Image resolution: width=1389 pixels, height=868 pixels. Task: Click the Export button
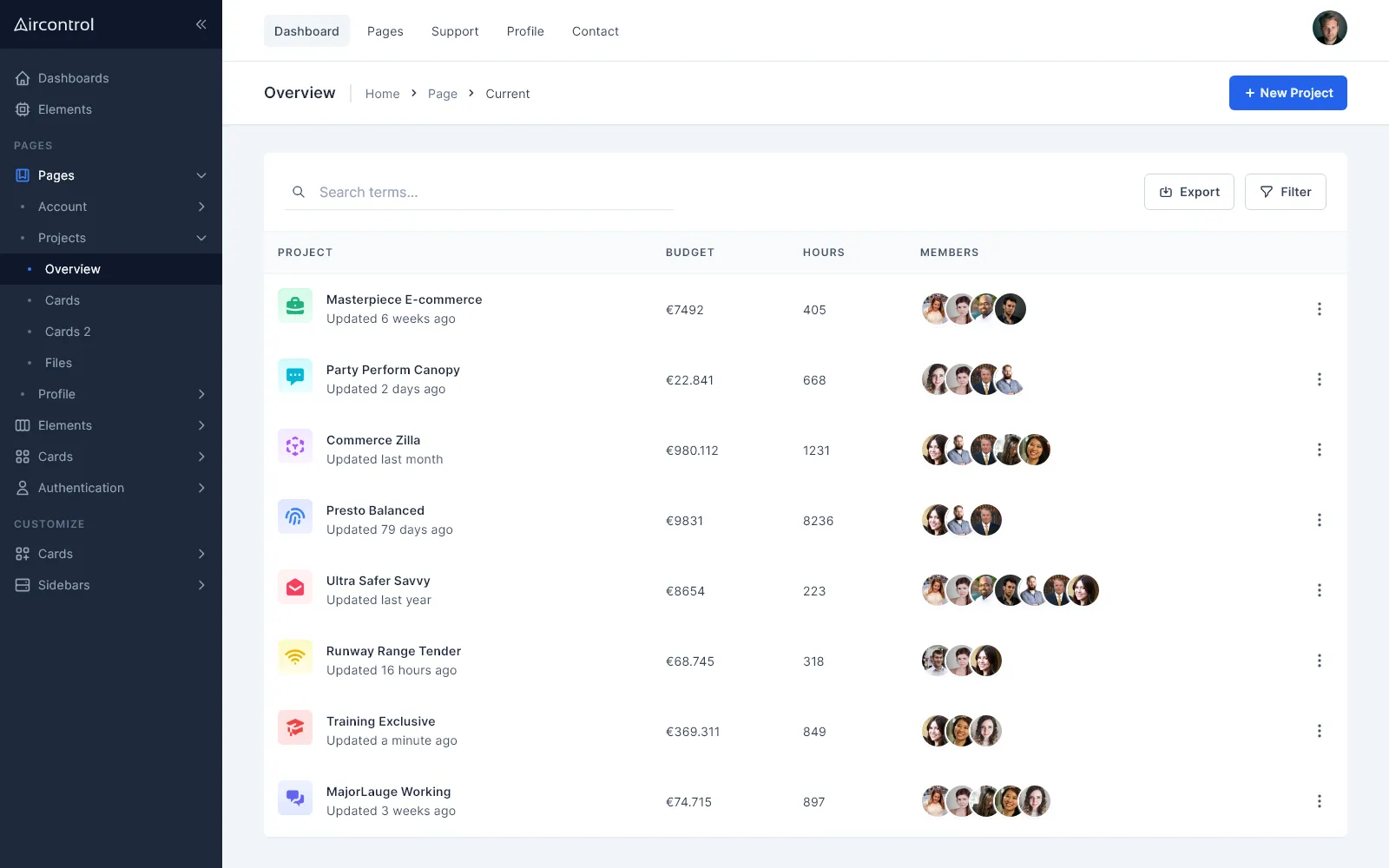[1189, 192]
